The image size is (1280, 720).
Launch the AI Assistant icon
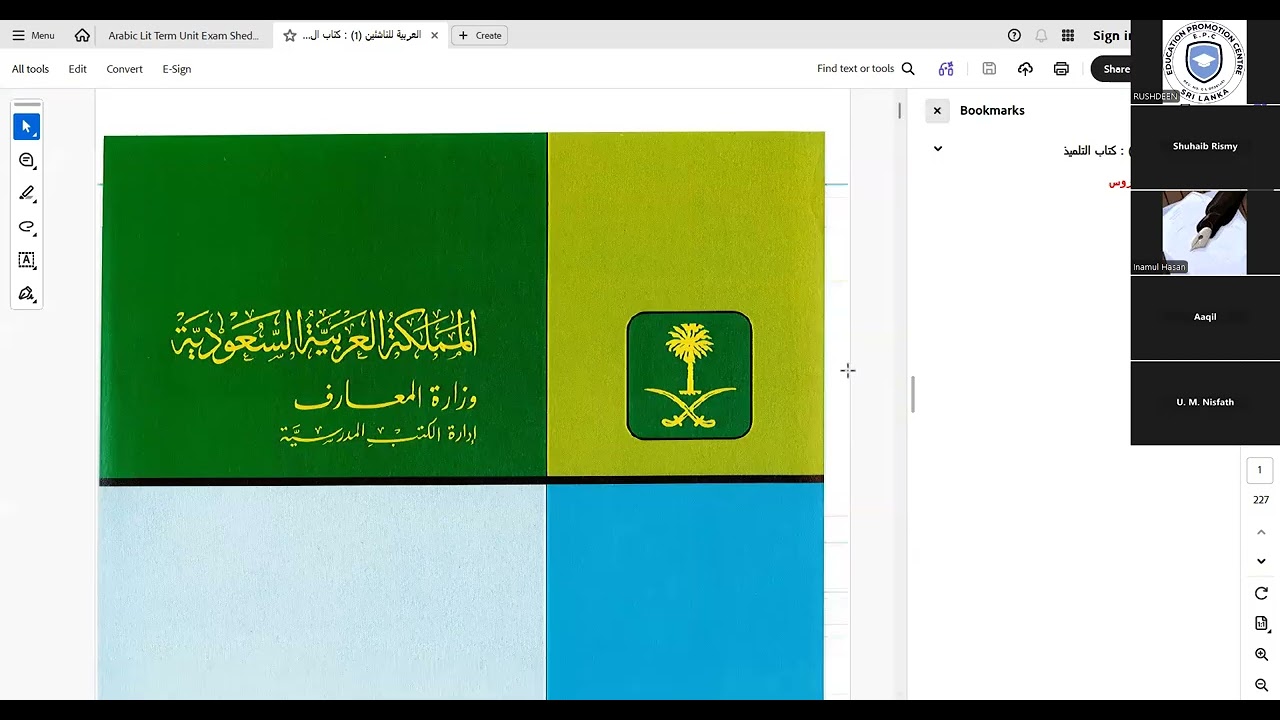946,69
